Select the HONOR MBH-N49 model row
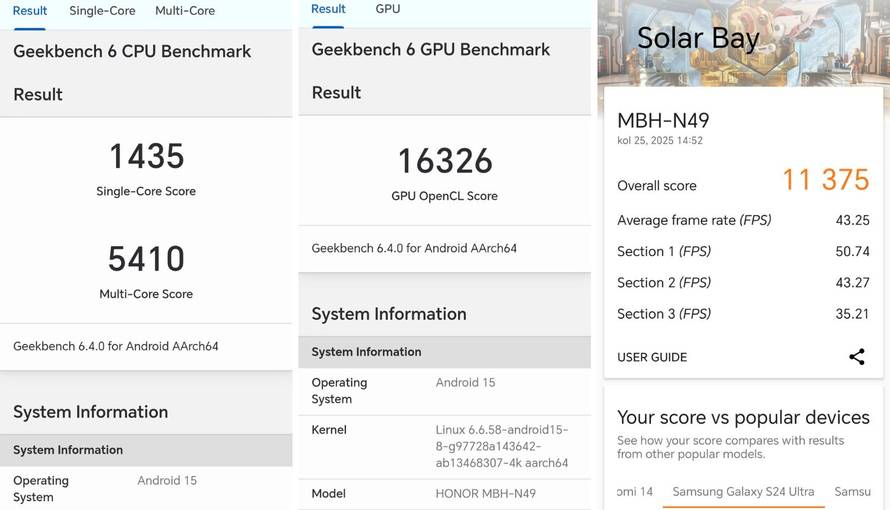 click(x=444, y=494)
